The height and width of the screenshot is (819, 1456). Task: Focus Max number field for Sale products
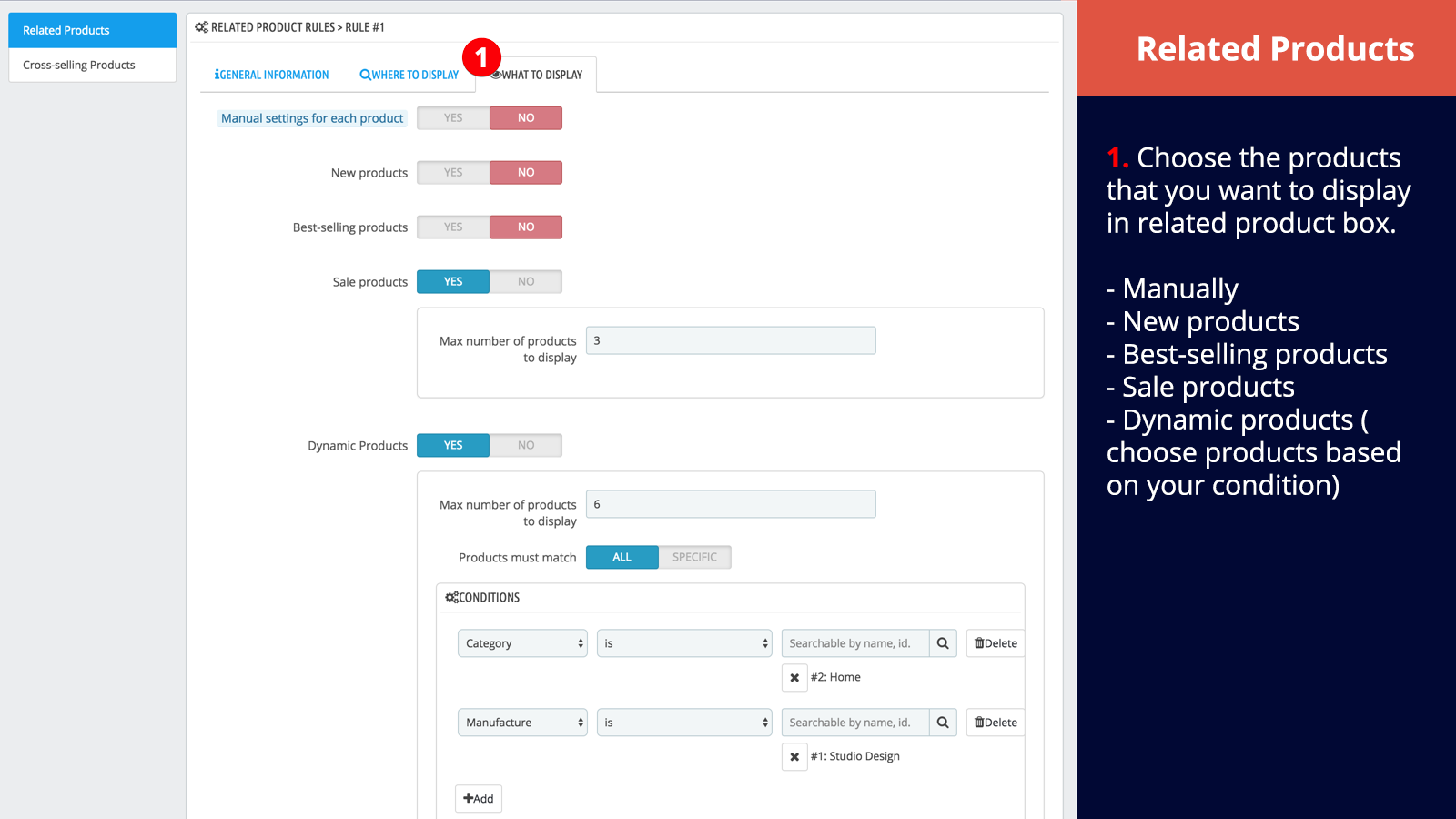(731, 340)
